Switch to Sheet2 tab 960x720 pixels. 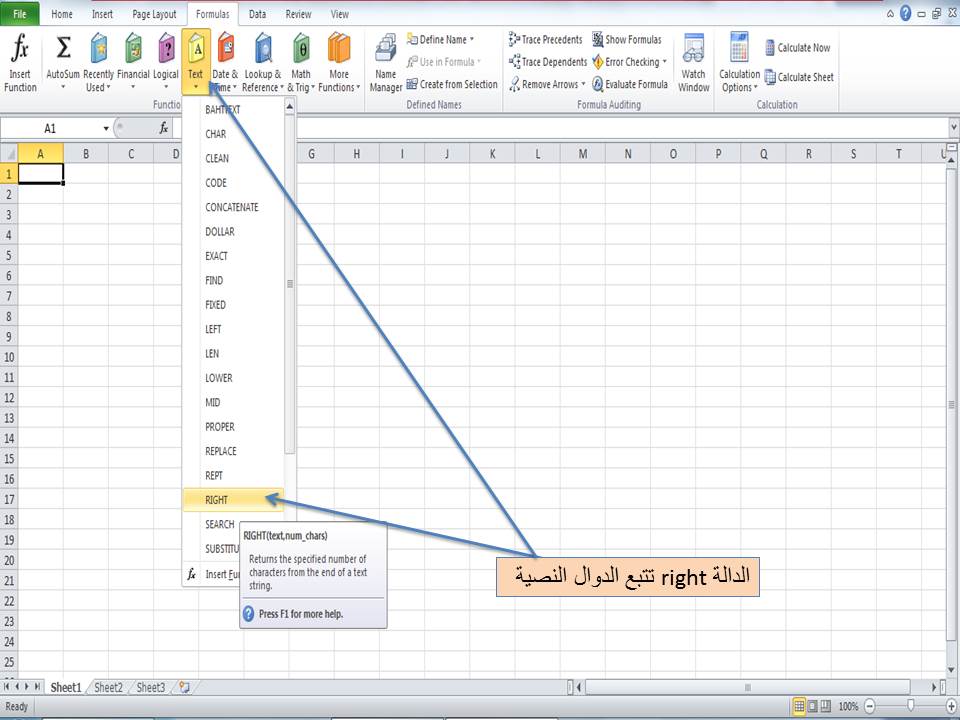pyautogui.click(x=108, y=687)
